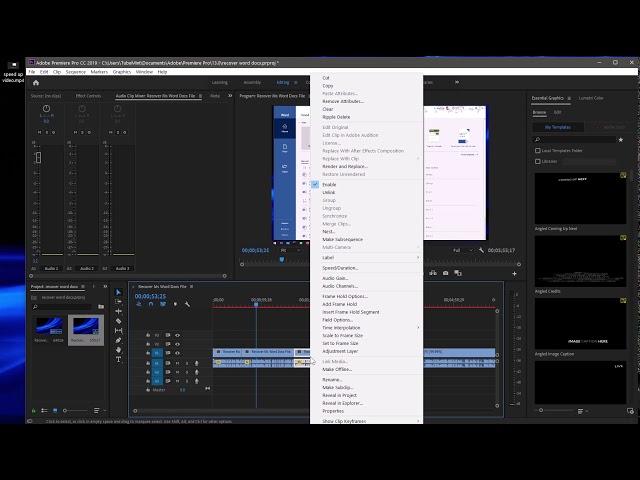Viewport: 640px width, 480px height.
Task: Open workspace overflow chevrons
Action: click(x=457, y=82)
